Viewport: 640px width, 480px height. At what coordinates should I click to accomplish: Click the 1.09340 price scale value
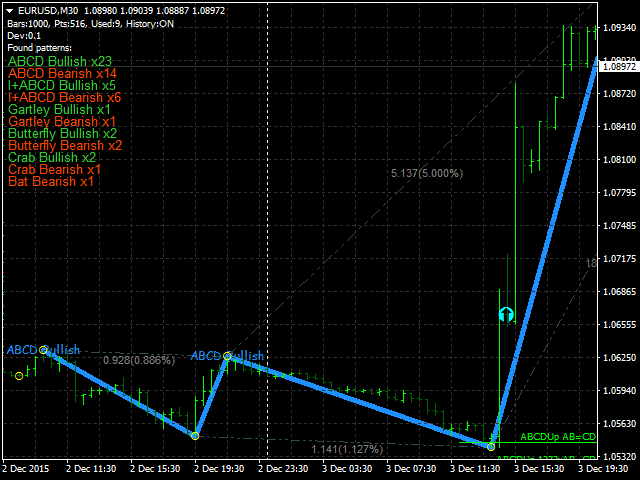pos(619,28)
